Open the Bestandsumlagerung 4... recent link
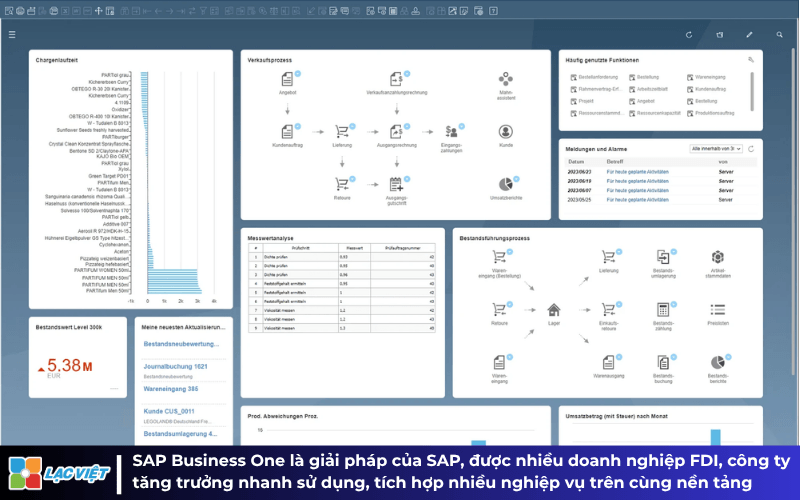800x500 pixels. 180,434
